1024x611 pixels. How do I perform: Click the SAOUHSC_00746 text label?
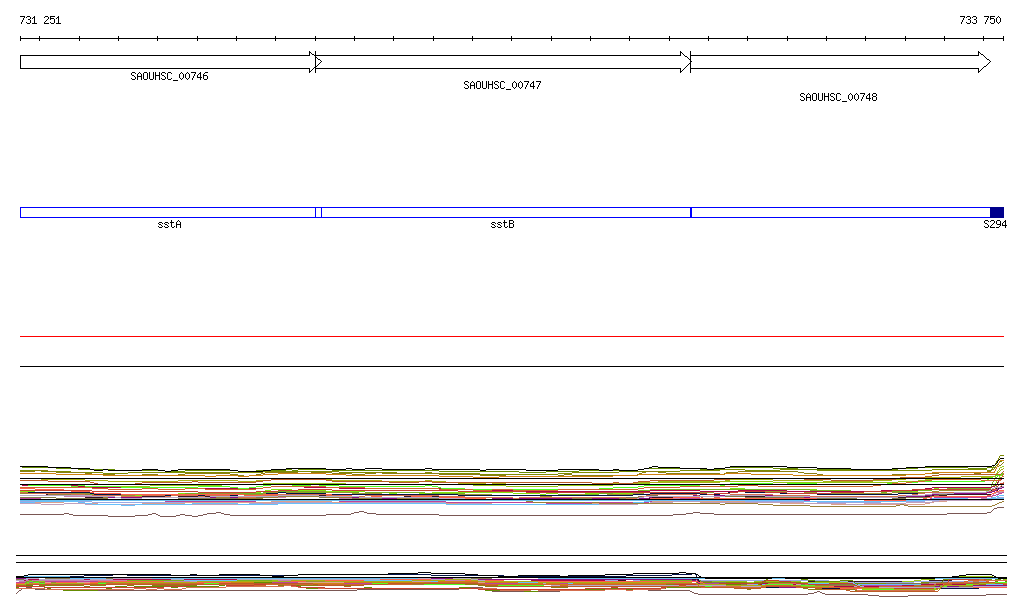pyautogui.click(x=169, y=77)
